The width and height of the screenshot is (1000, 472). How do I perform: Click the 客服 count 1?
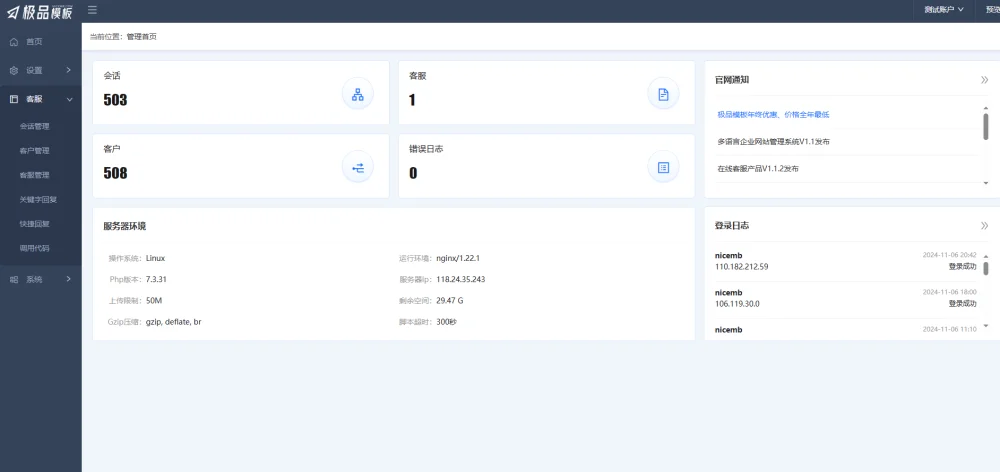[412, 100]
